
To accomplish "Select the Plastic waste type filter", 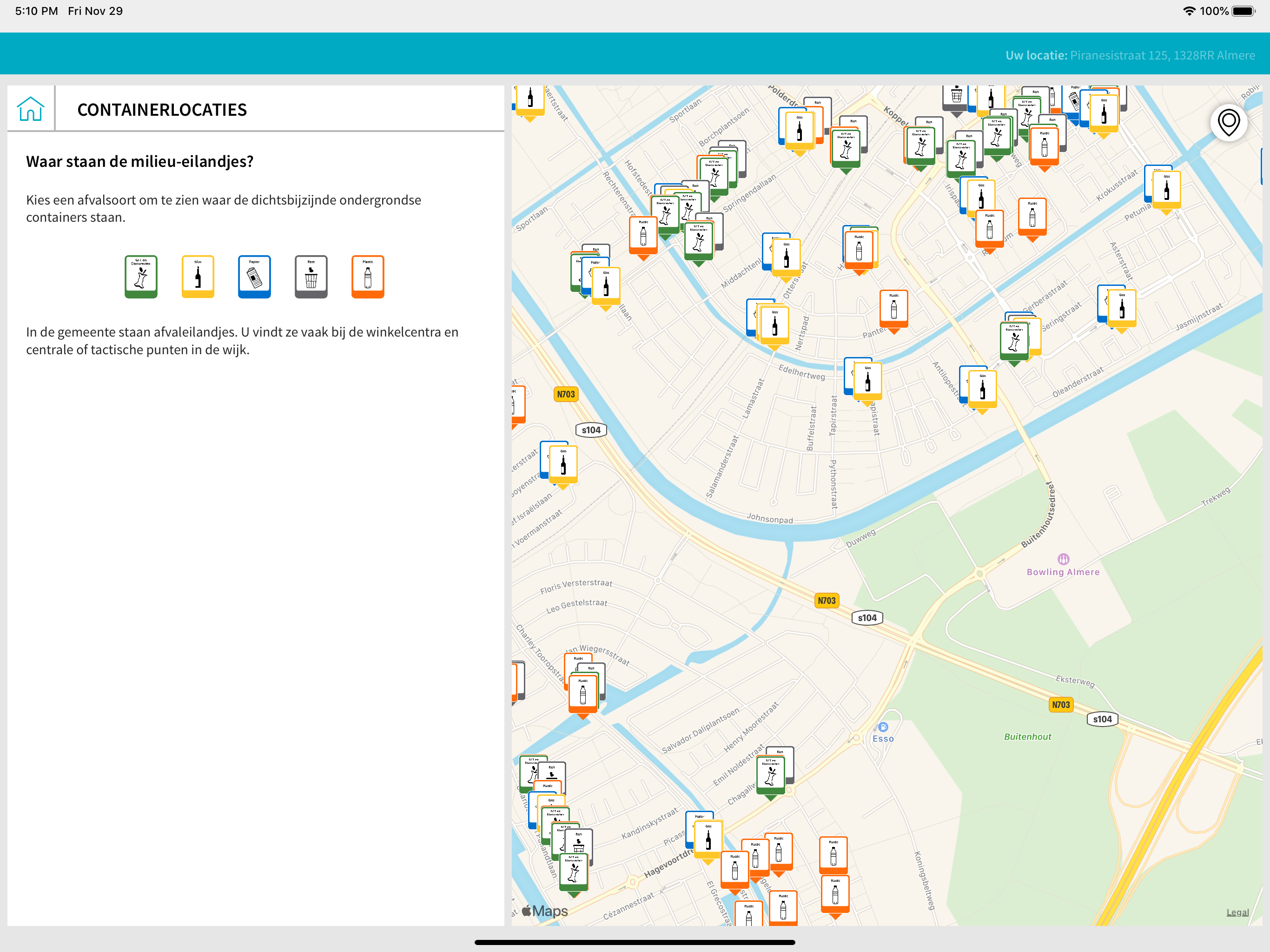I will point(367,276).
